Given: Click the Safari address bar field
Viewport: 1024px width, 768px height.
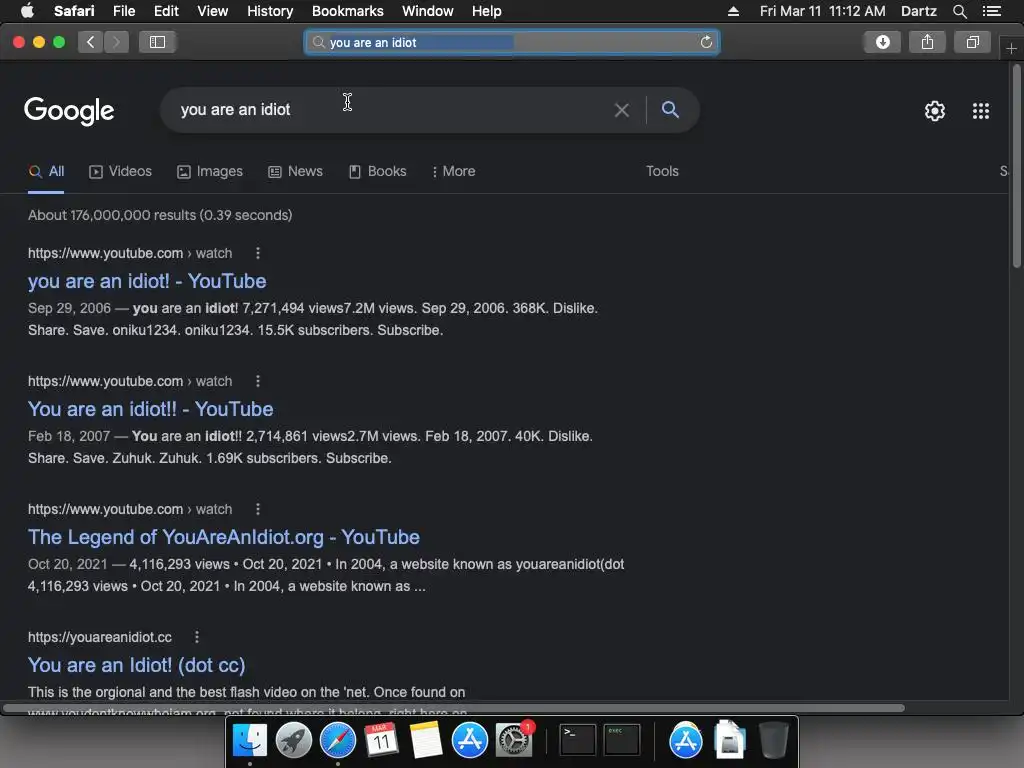Looking at the screenshot, I should point(512,42).
